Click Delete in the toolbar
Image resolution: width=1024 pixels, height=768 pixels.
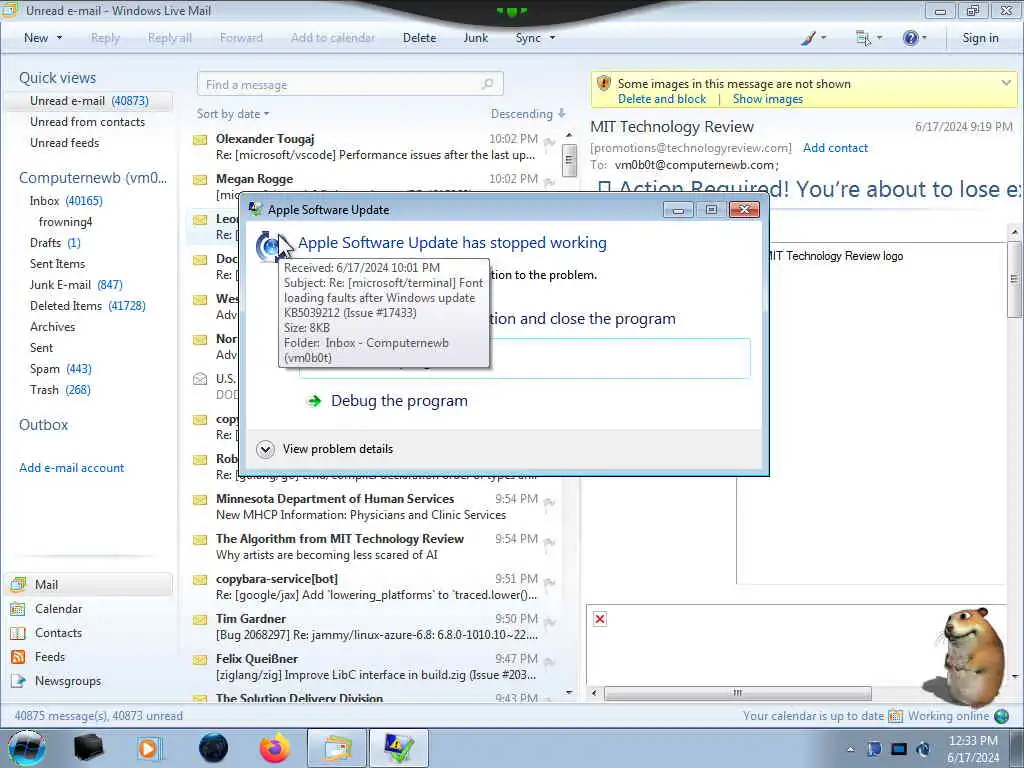[x=419, y=38]
